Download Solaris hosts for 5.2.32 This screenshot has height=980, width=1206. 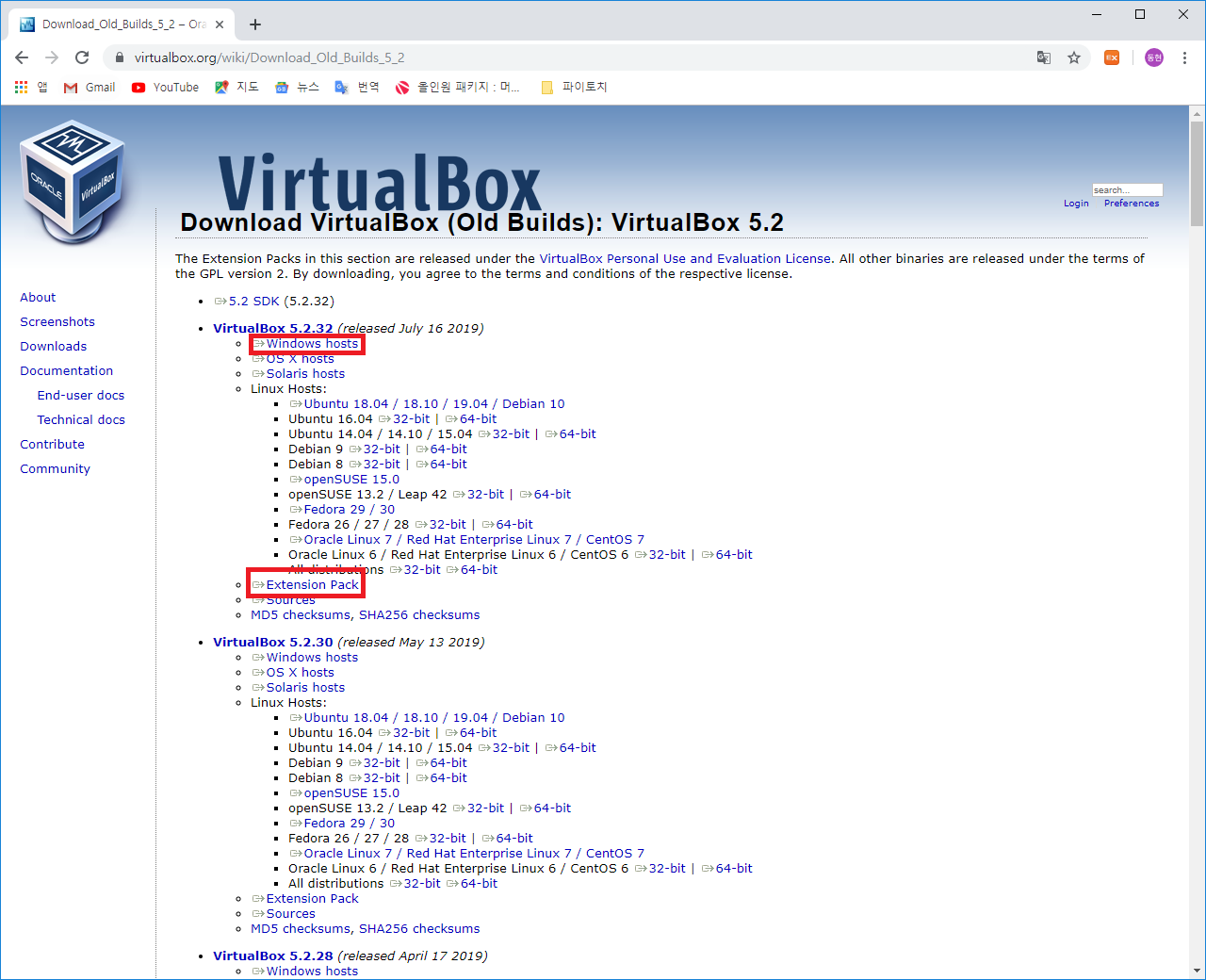click(x=299, y=373)
